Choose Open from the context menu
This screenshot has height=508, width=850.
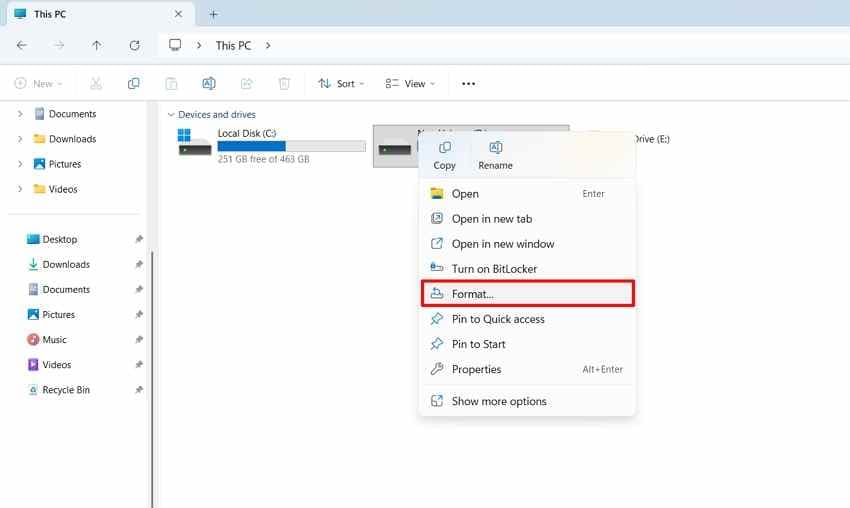click(527, 194)
